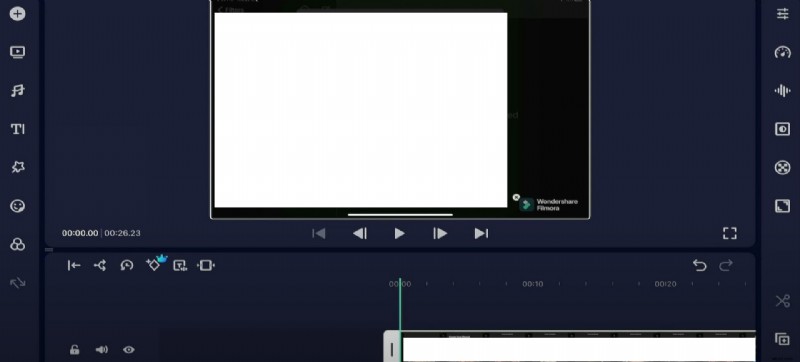The image size is (800, 362).
Task: Select the video clip on the timeline
Action: point(579,347)
